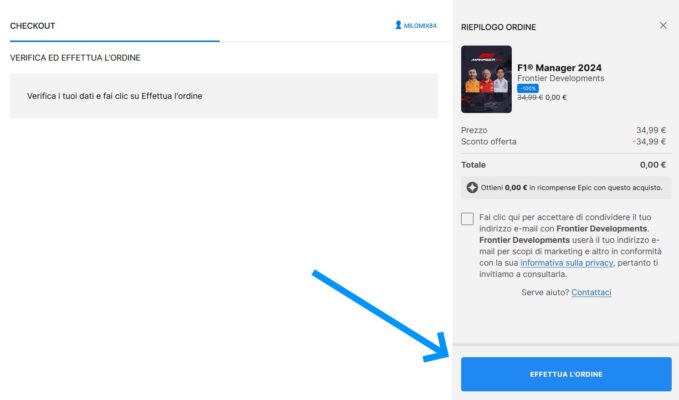Click the Epic rewards coin icon

pos(472,187)
